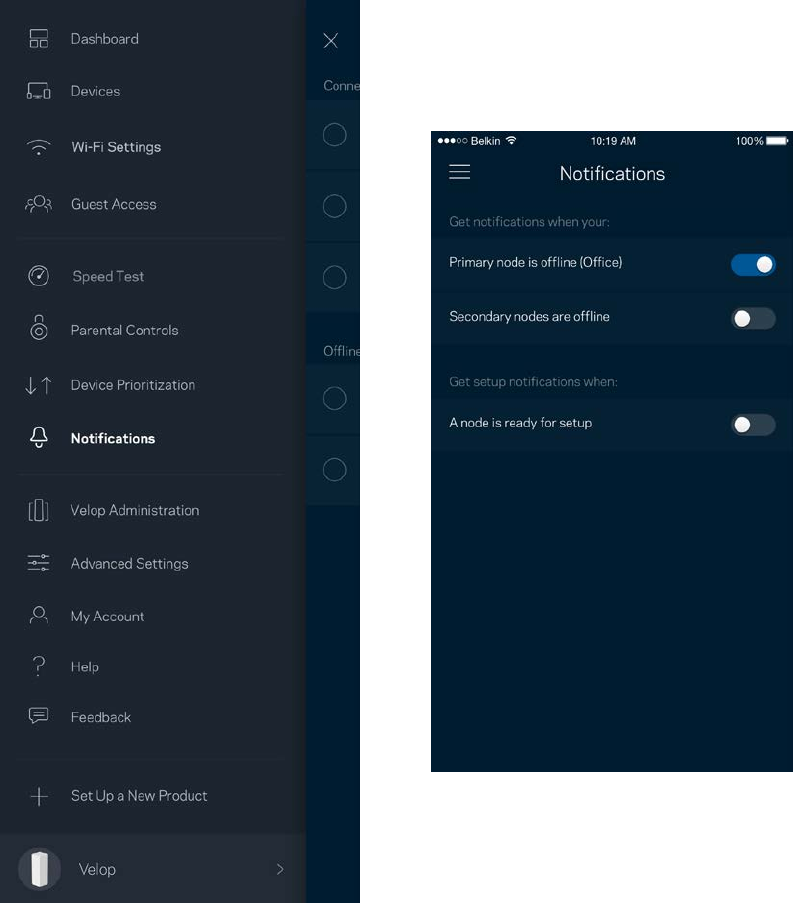Click the Device Prioritization arrows icon
This screenshot has width=793, height=903.
coord(39,385)
